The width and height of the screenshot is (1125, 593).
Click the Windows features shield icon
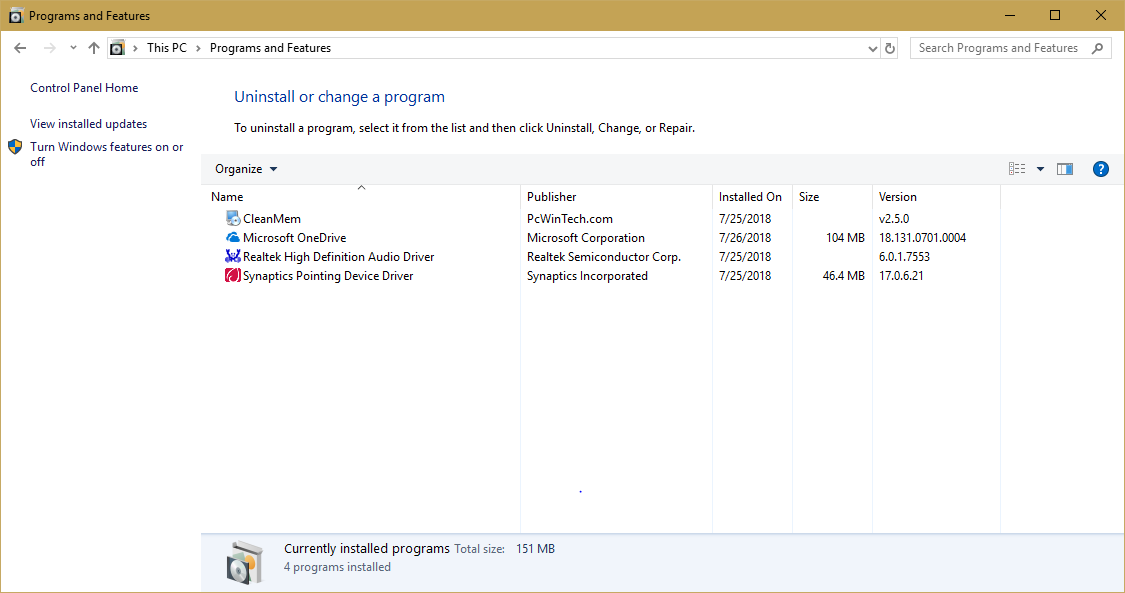tap(15, 147)
